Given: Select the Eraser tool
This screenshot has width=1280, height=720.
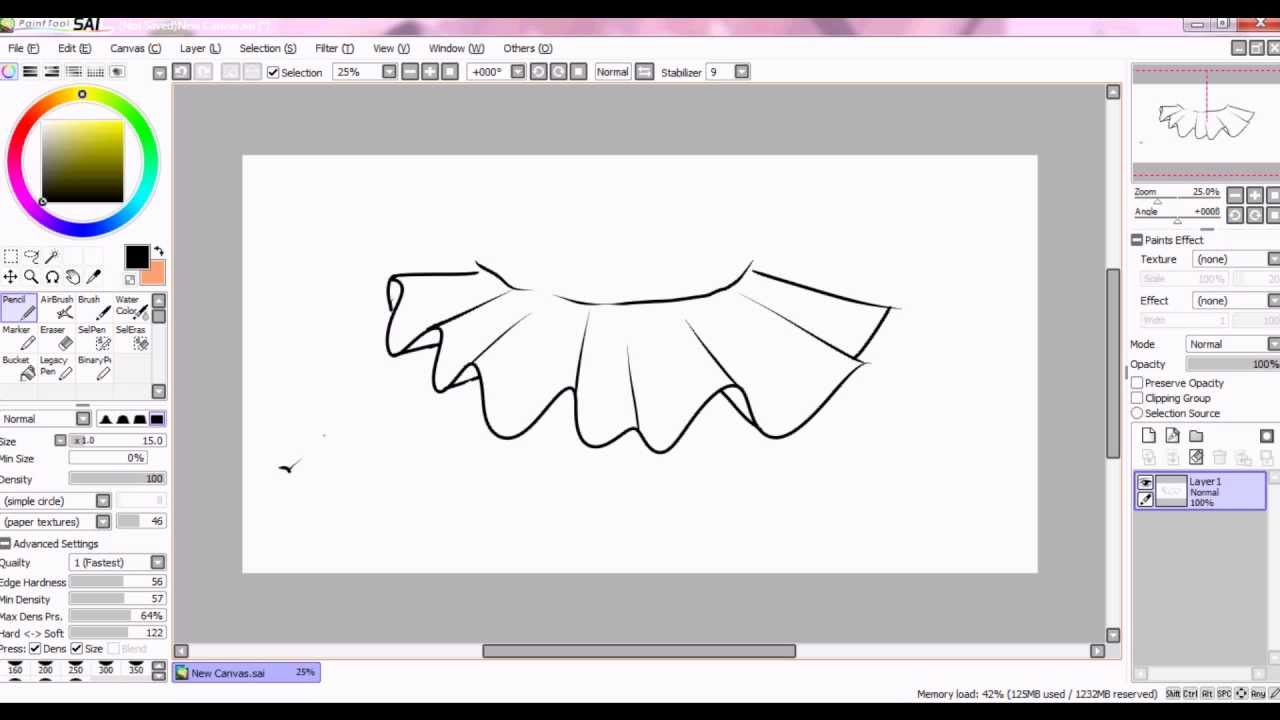Looking at the screenshot, I should tap(56, 338).
